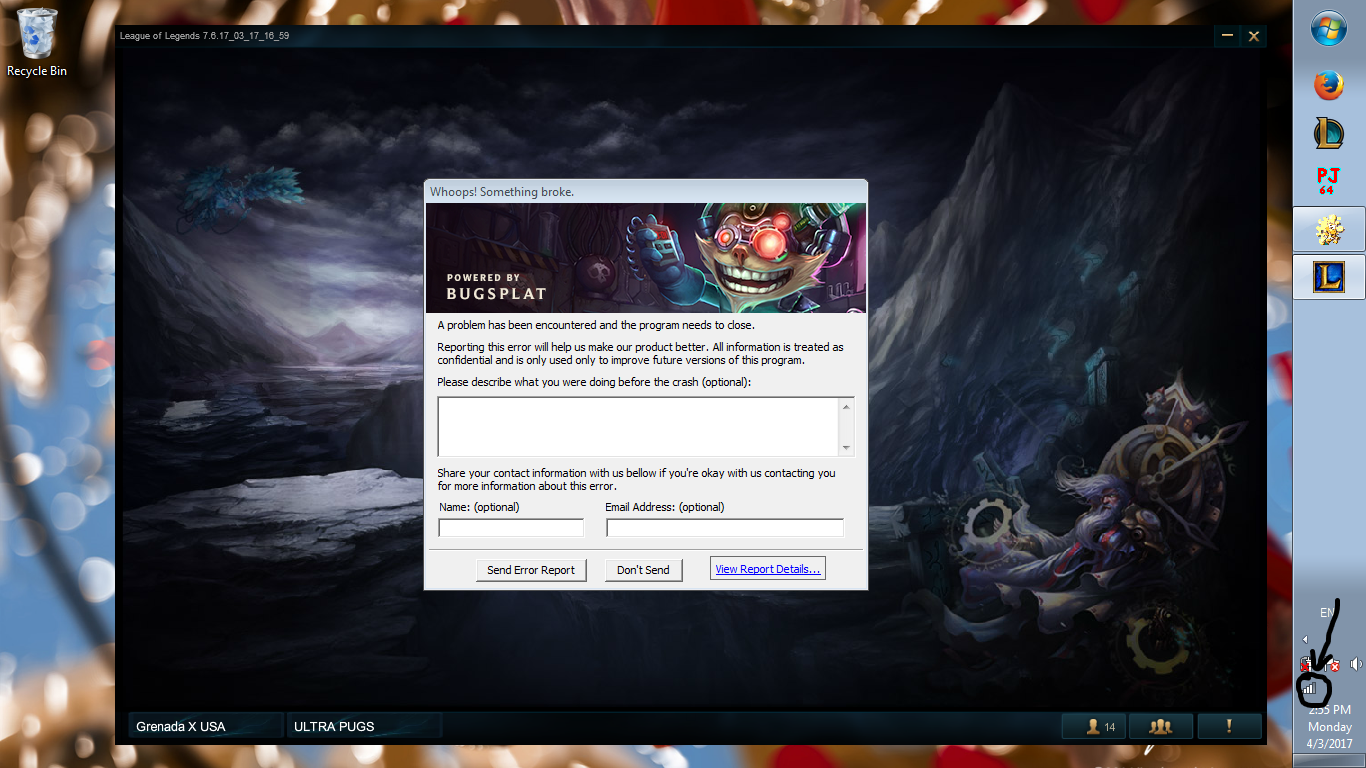Image resolution: width=1366 pixels, height=768 pixels.
Task: Open the View Report Details link
Action: point(768,569)
